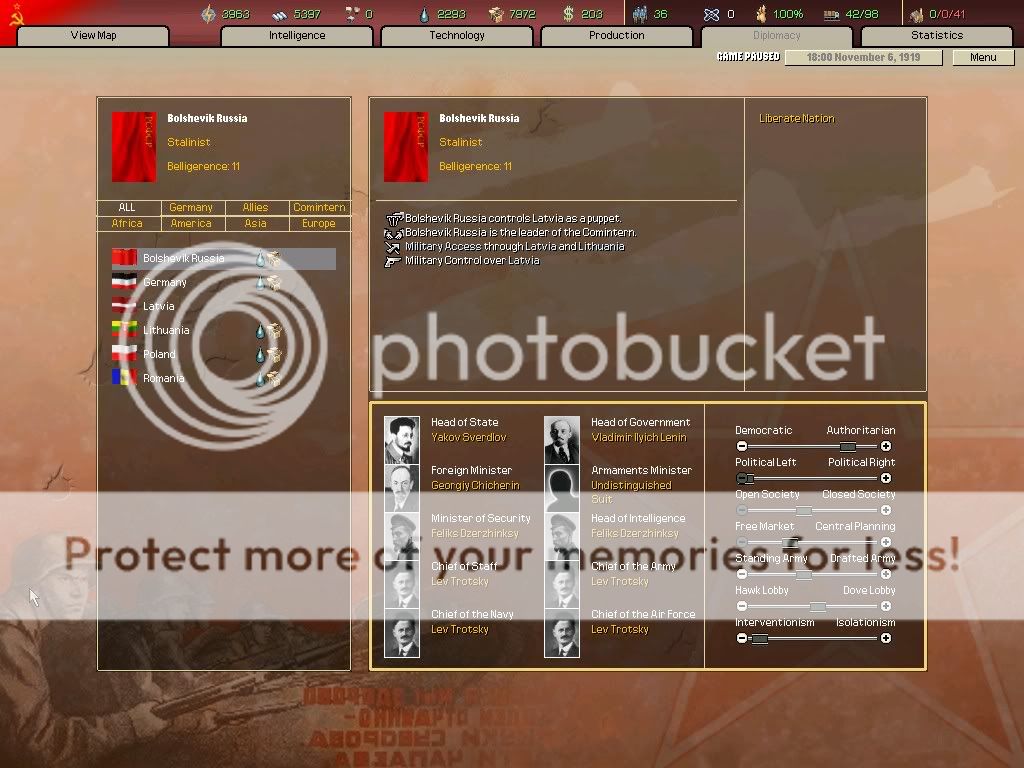The width and height of the screenshot is (1024, 768).
Task: Click the Liberate Nation diplomatic action
Action: [796, 118]
